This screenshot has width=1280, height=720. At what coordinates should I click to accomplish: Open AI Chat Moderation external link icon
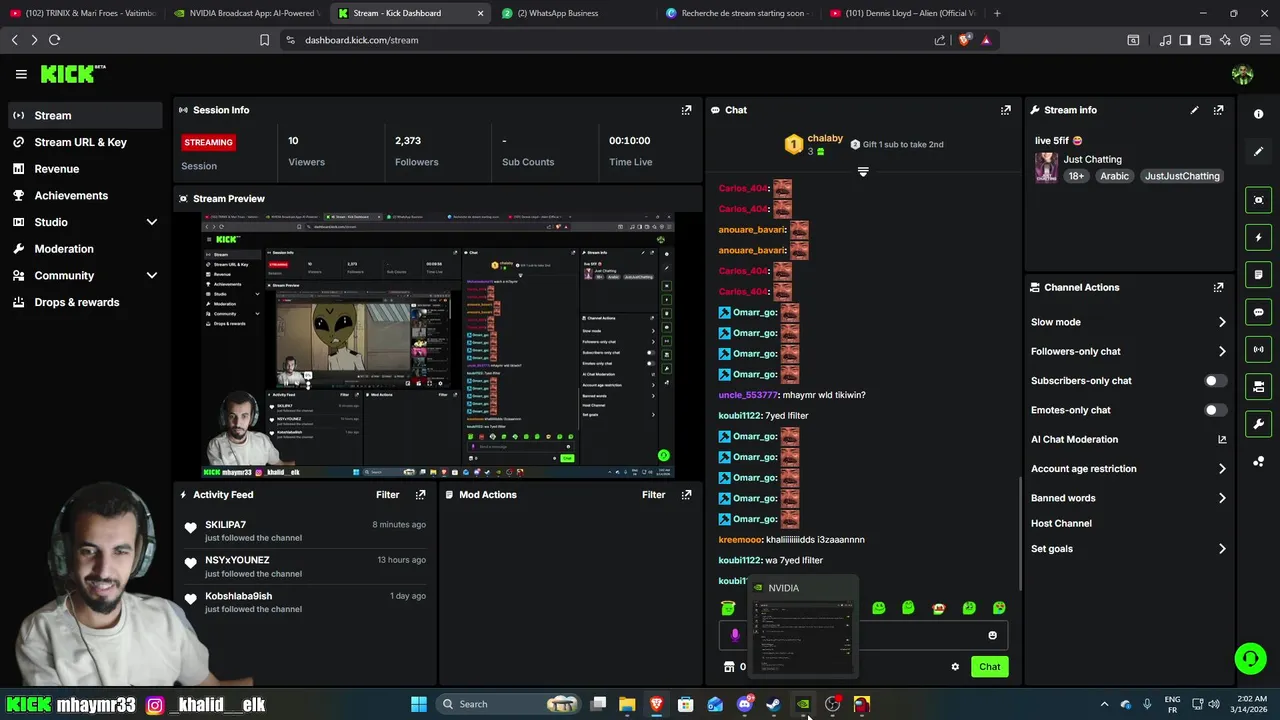1222,439
